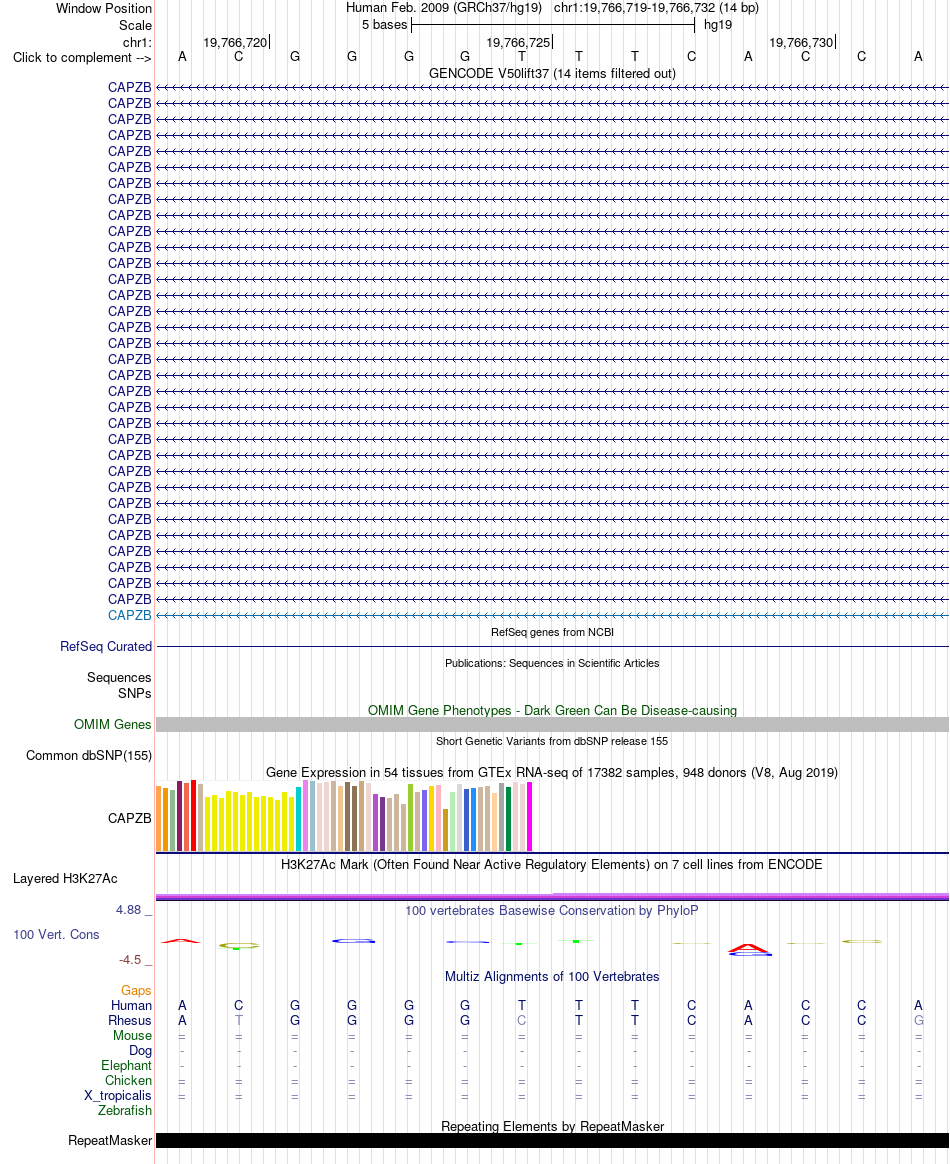The width and height of the screenshot is (950, 1164).
Task: Open the OMIM Gene Phenotypes track title
Action: point(552,710)
